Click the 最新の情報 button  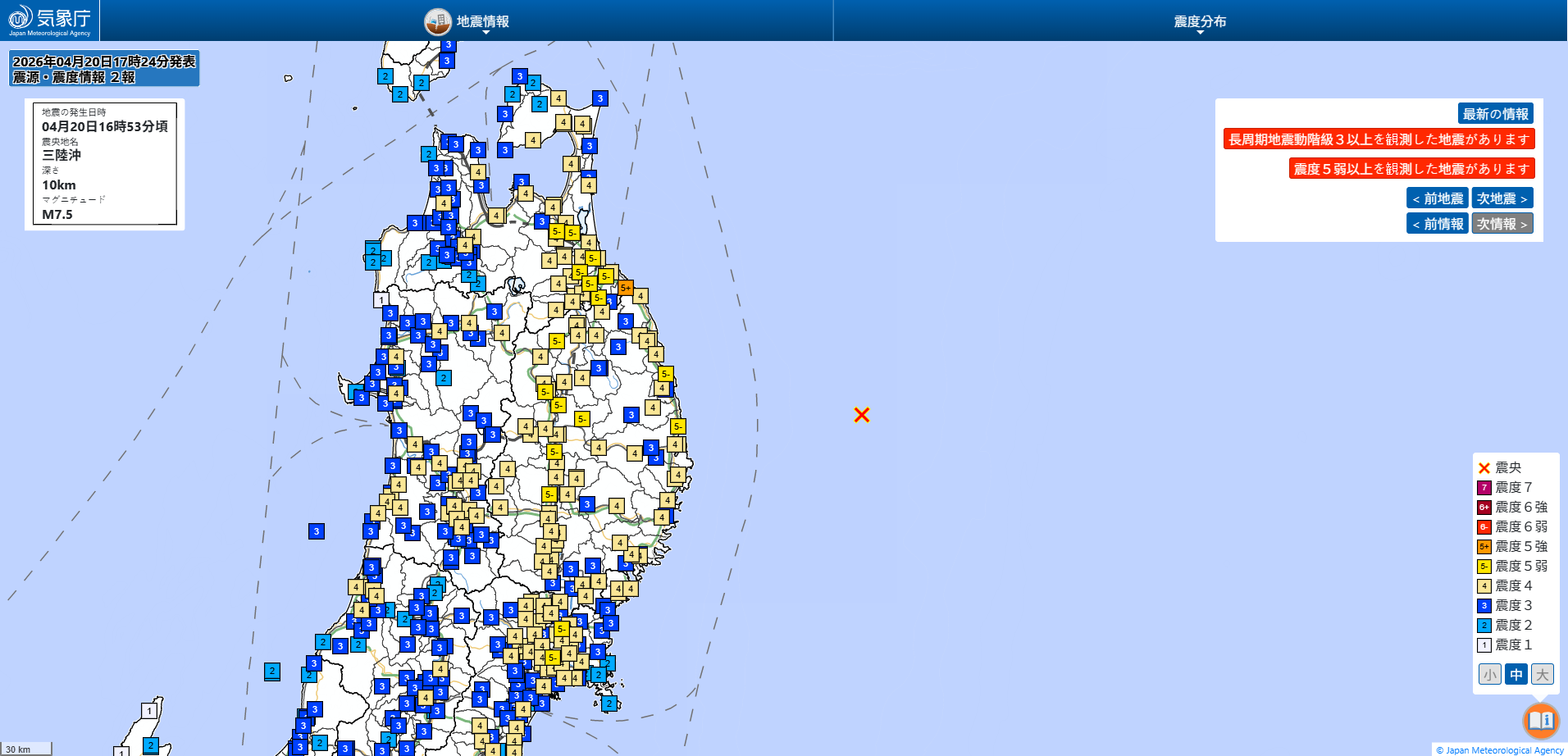coord(1495,114)
